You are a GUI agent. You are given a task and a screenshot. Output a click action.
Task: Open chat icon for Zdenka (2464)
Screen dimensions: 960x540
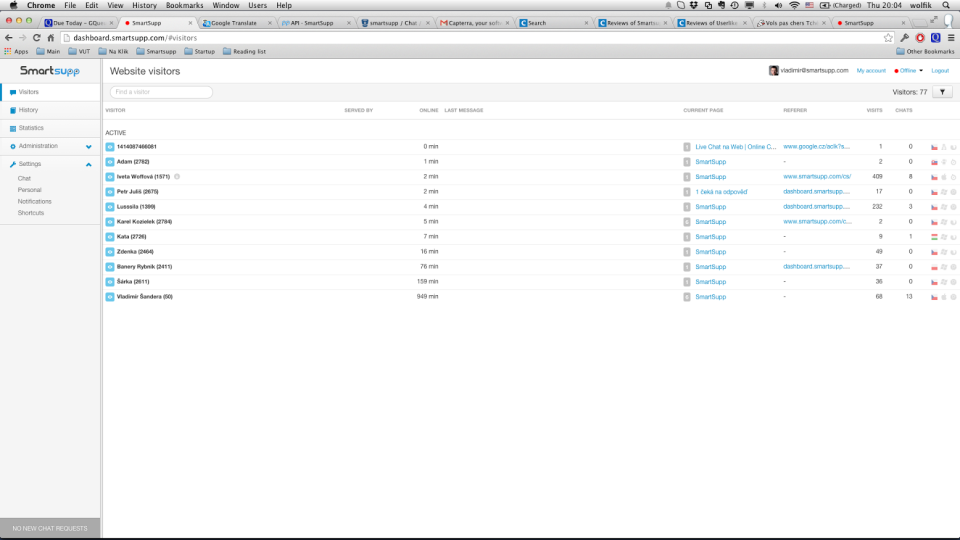click(110, 252)
